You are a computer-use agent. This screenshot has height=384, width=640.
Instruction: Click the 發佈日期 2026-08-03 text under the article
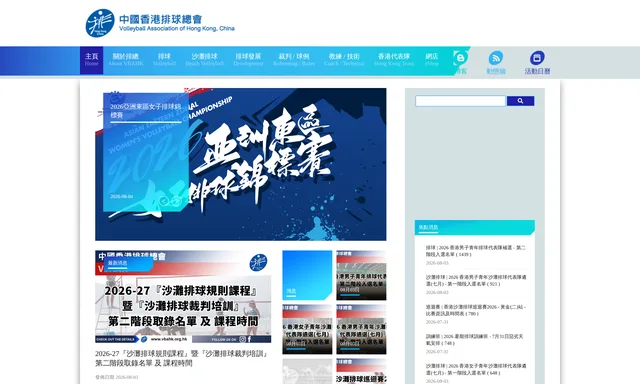117,377
